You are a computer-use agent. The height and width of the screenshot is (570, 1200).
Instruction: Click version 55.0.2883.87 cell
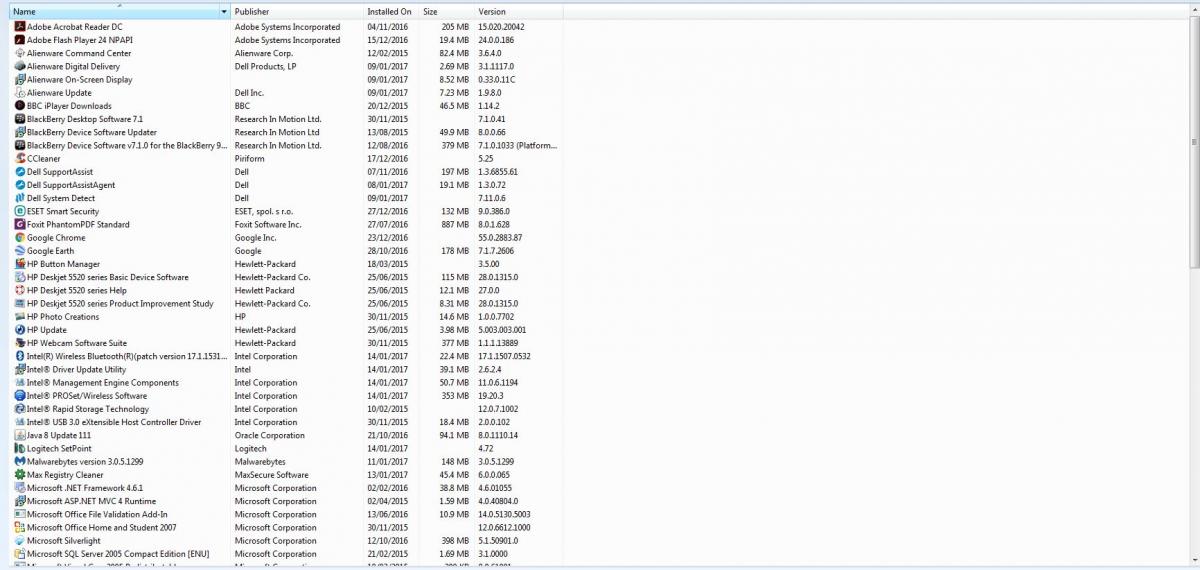(x=500, y=238)
